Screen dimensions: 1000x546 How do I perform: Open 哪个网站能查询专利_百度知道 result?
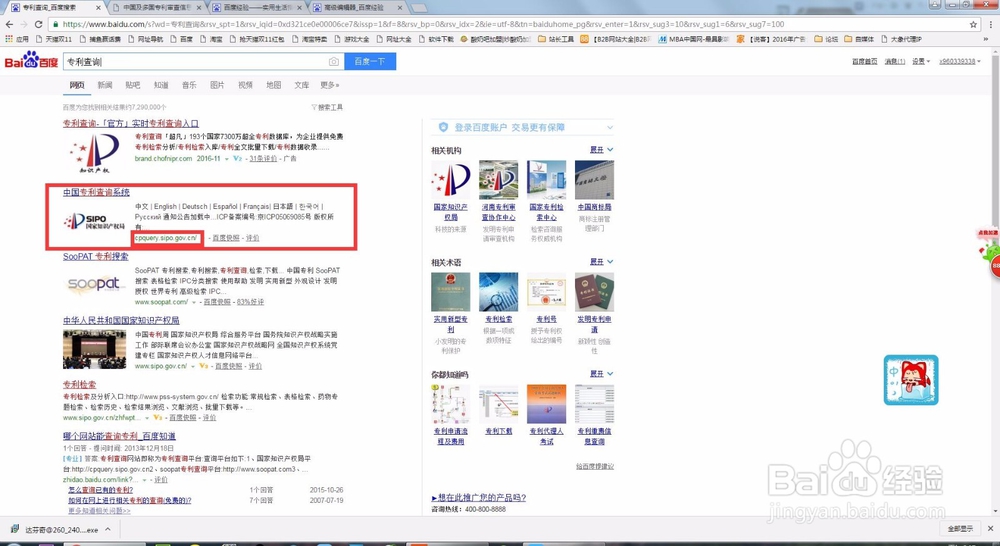tap(119, 436)
